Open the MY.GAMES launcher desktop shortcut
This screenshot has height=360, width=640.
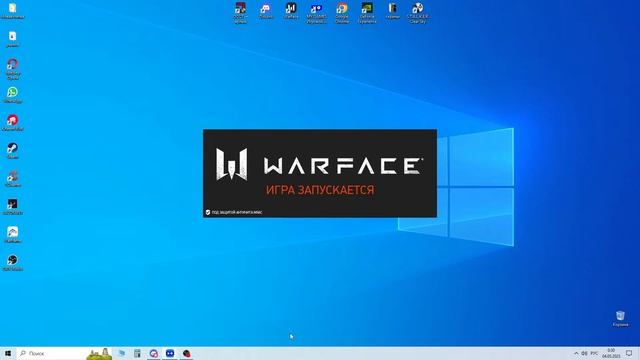316,13
